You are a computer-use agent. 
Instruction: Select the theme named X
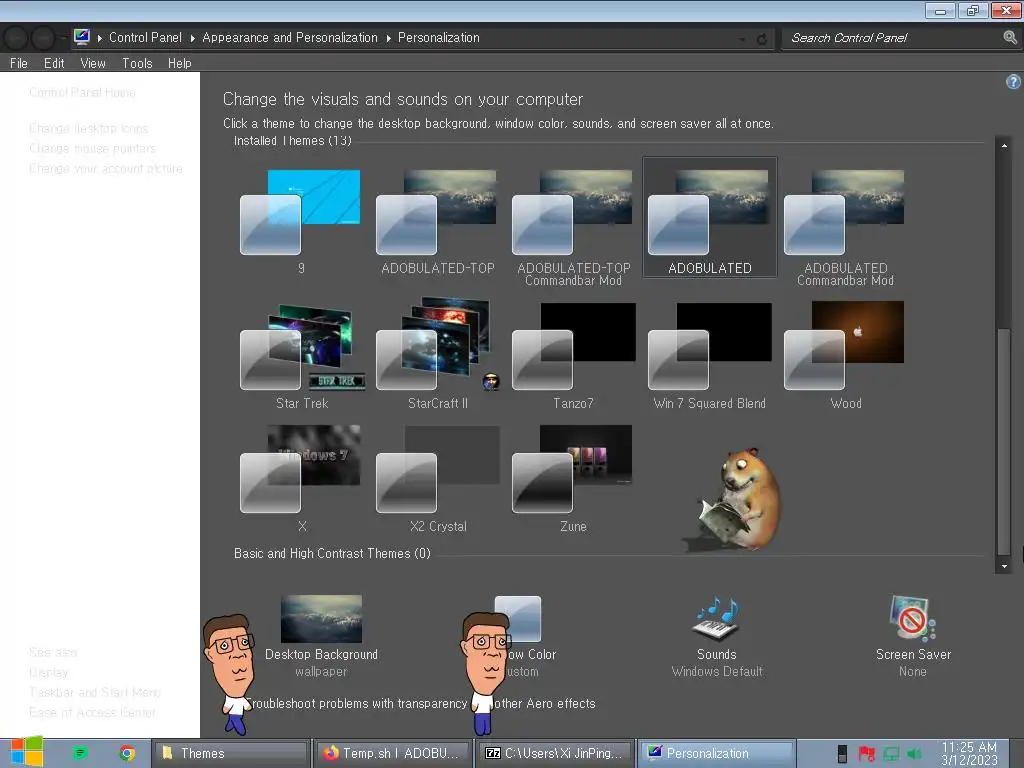coord(302,479)
